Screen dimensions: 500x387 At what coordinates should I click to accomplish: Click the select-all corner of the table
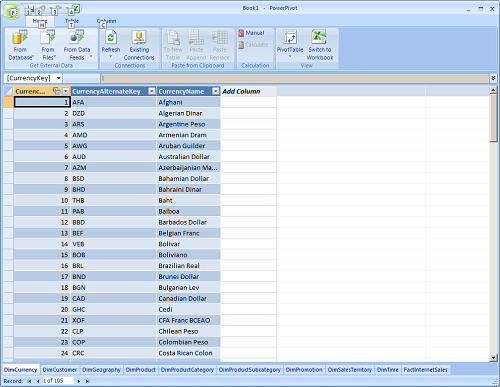(8, 91)
